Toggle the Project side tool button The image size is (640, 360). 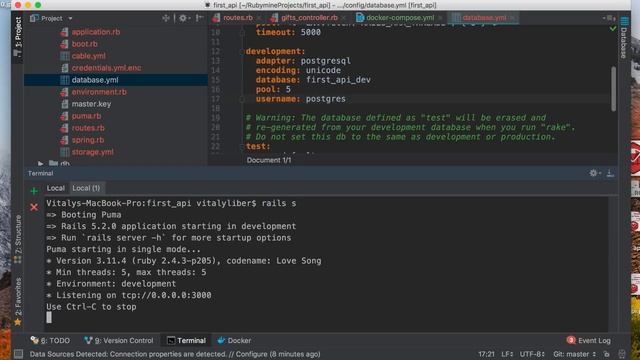point(18,37)
